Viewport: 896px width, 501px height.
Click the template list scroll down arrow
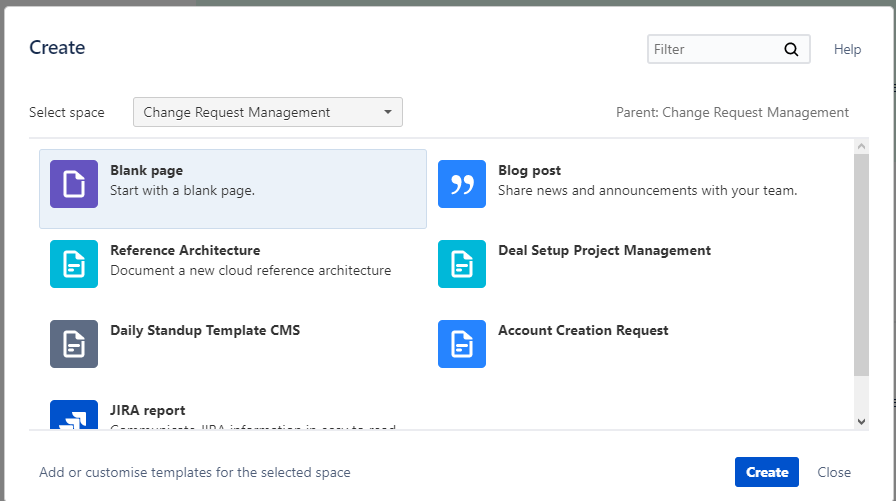click(x=862, y=422)
